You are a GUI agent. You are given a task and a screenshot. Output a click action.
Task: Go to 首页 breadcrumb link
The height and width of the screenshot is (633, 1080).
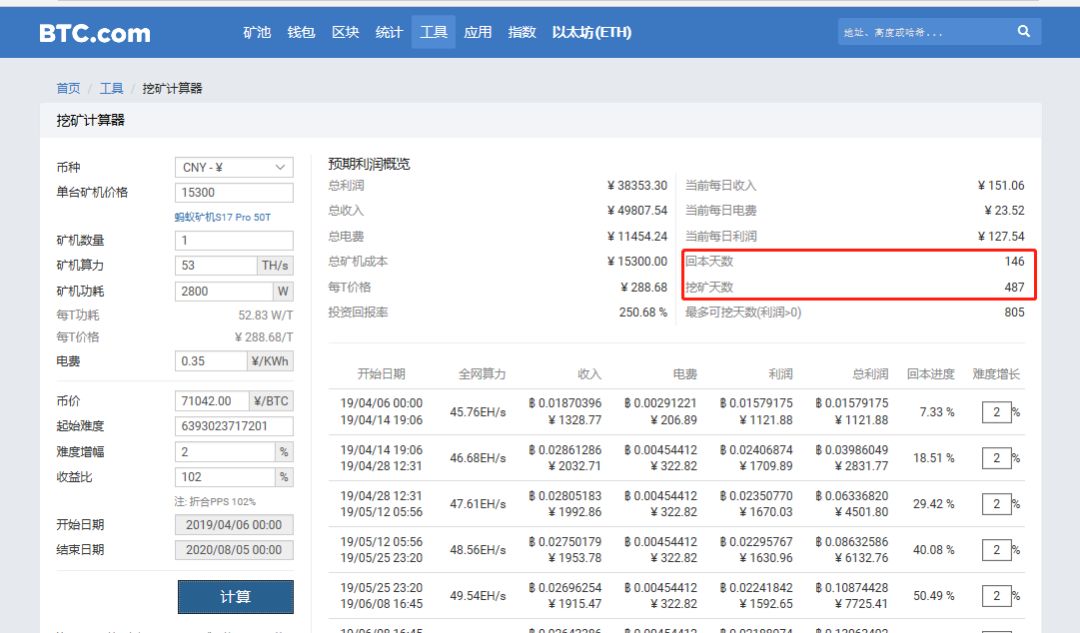(68, 89)
